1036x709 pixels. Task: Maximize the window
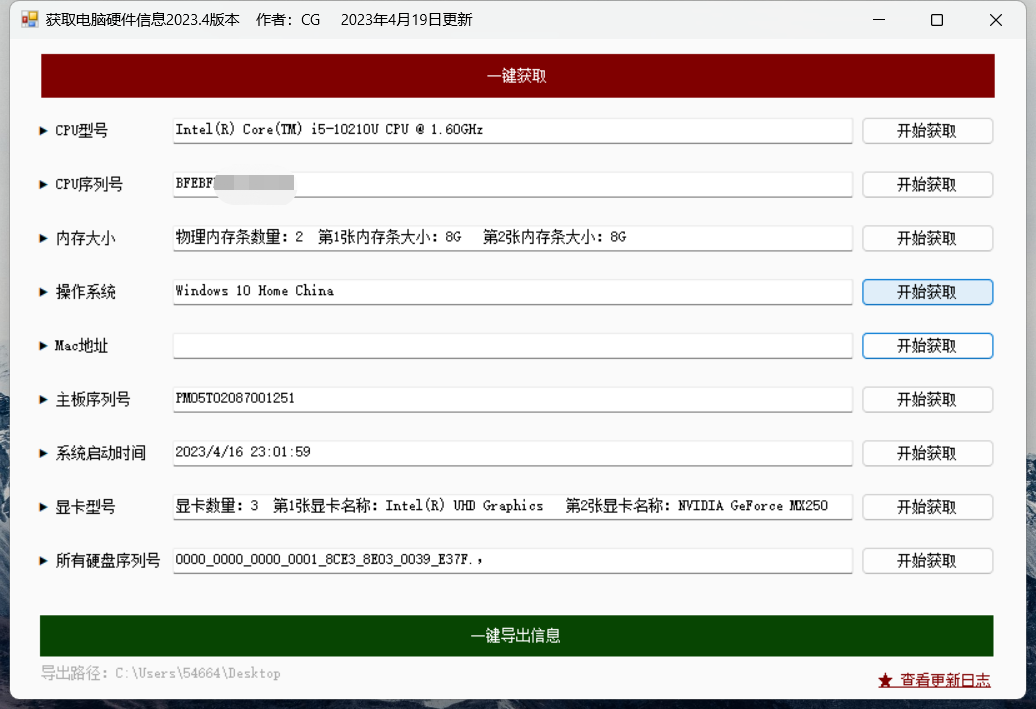point(937,20)
